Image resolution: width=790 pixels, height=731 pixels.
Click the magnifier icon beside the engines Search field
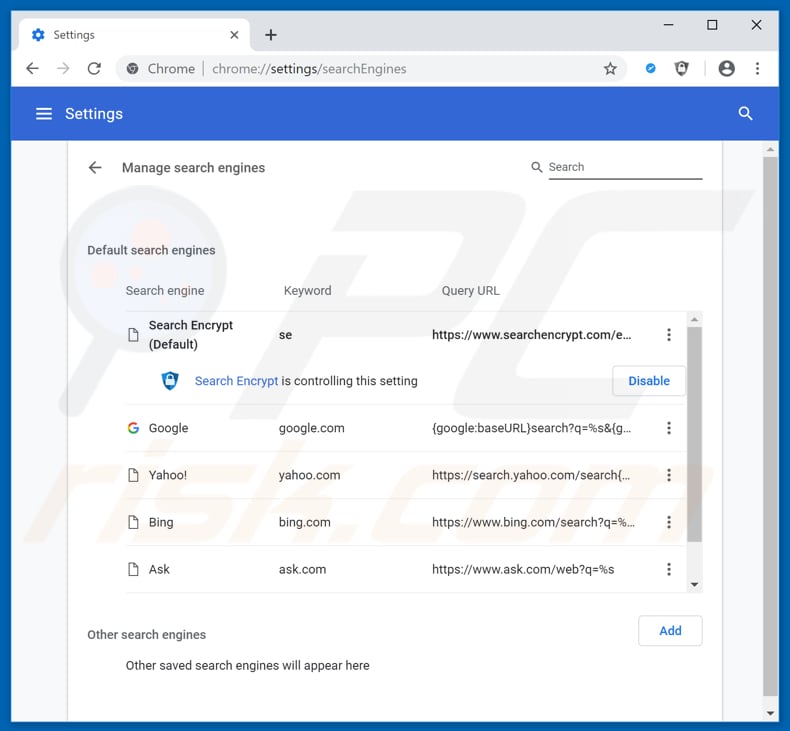tap(537, 167)
